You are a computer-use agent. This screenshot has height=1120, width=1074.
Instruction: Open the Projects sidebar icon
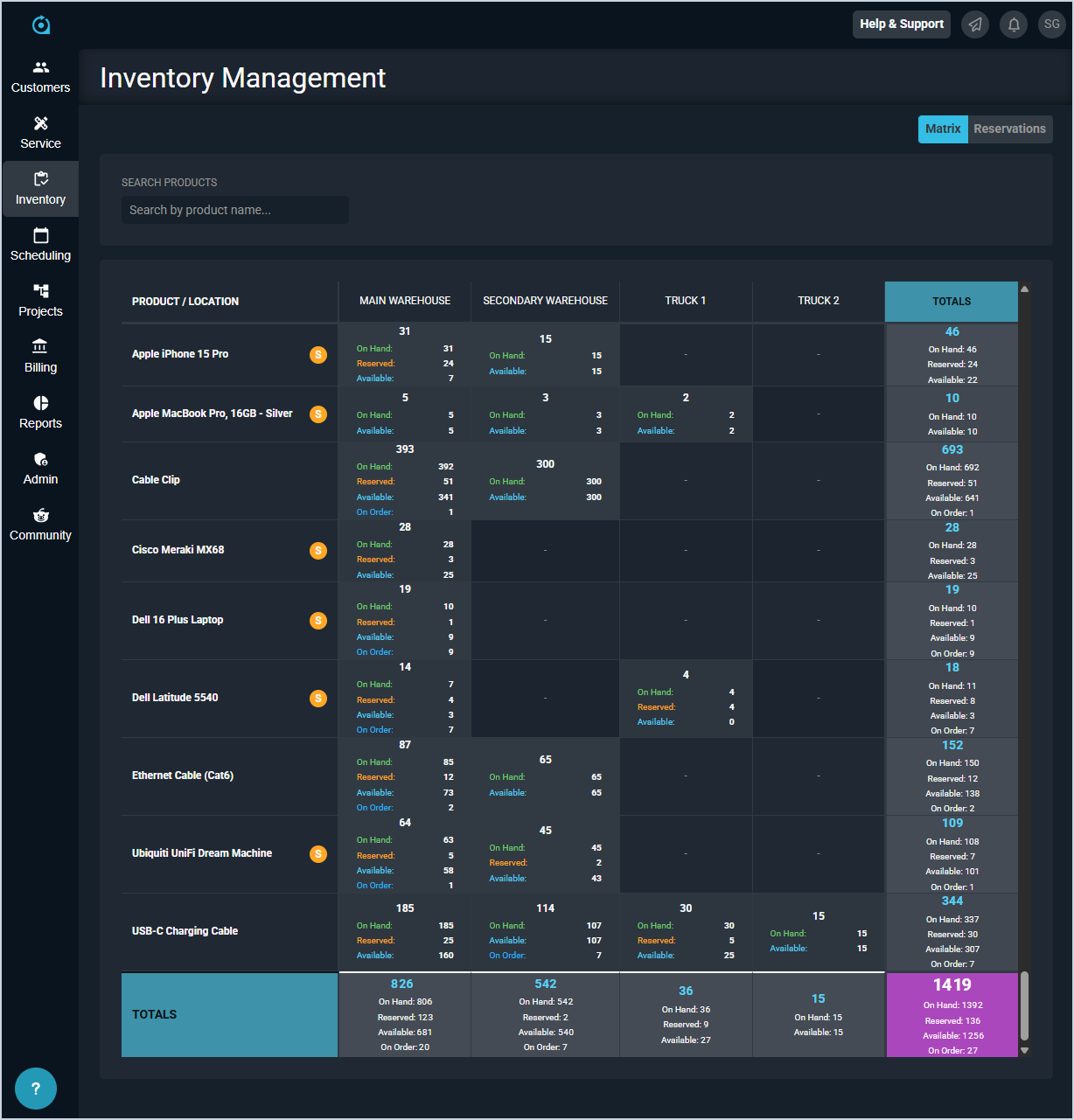pyautogui.click(x=40, y=291)
